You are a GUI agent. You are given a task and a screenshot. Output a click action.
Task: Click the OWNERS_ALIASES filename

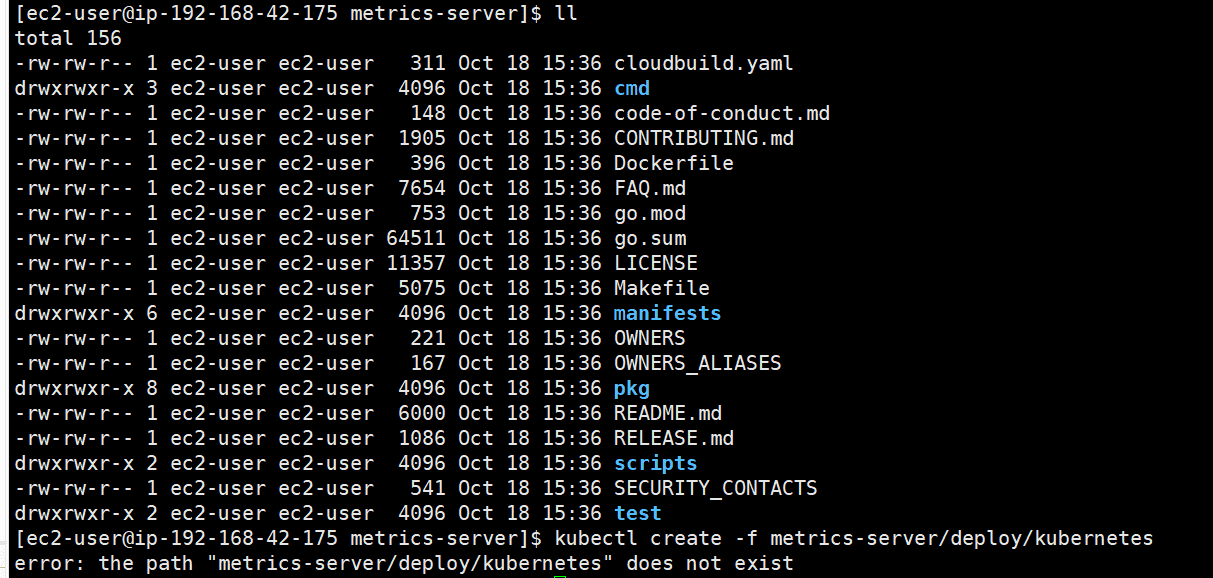[697, 363]
